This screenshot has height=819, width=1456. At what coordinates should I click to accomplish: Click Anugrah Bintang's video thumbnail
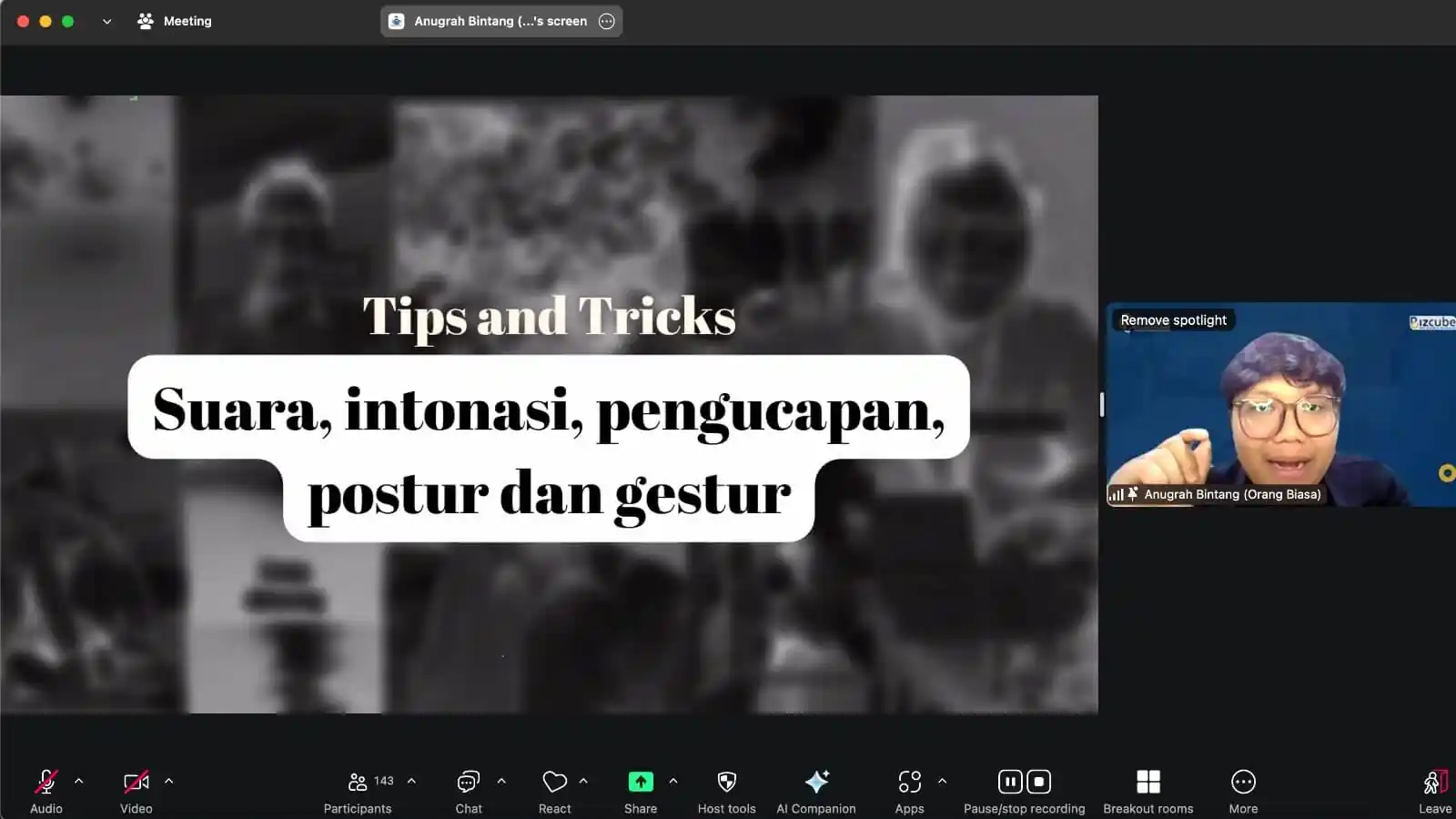(1281, 404)
